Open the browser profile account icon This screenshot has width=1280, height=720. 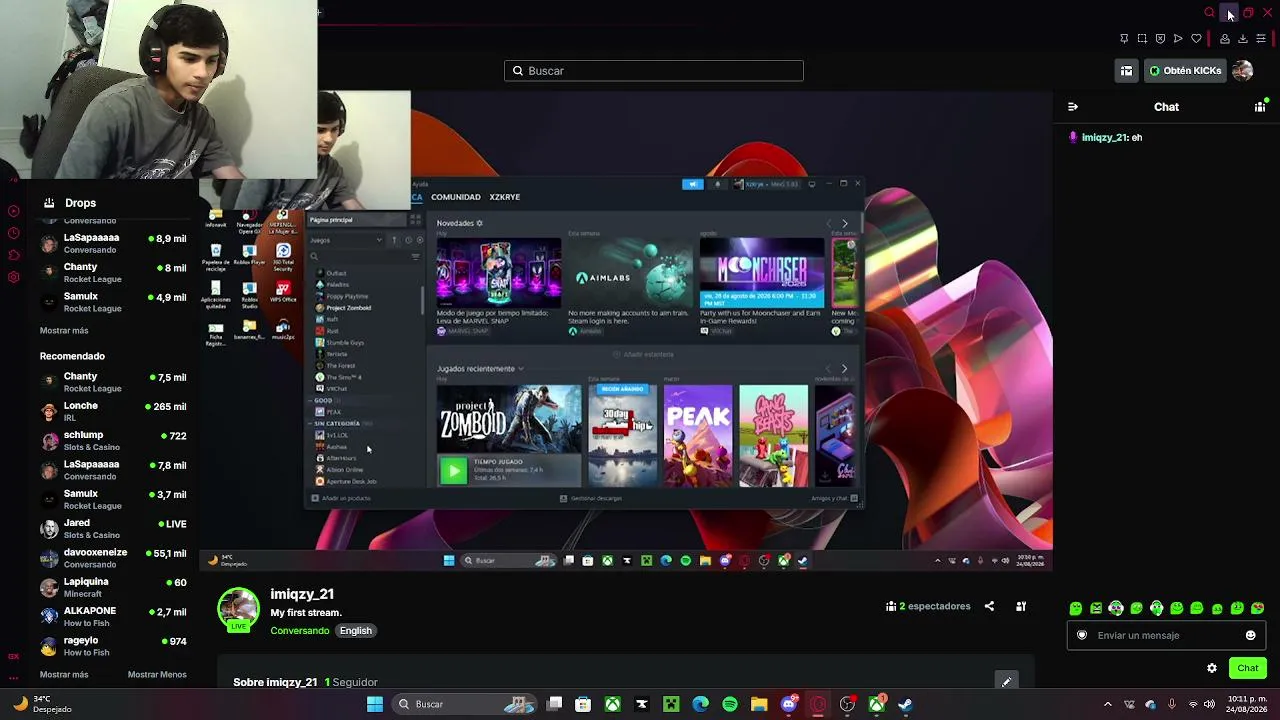(1224, 39)
